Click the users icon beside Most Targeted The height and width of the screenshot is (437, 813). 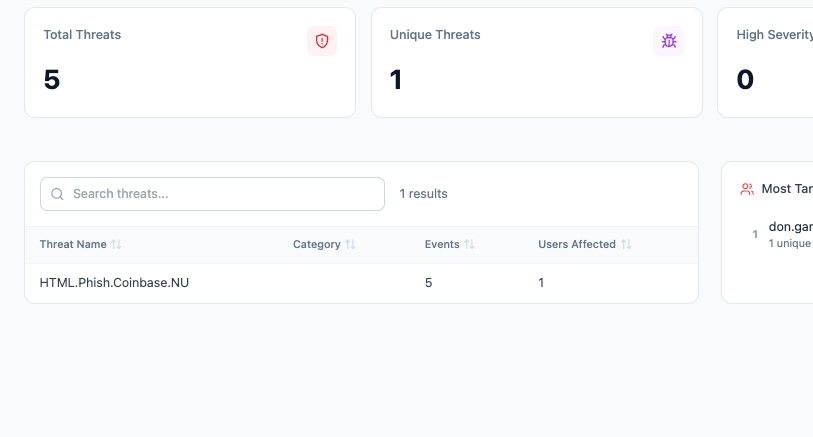[747, 189]
